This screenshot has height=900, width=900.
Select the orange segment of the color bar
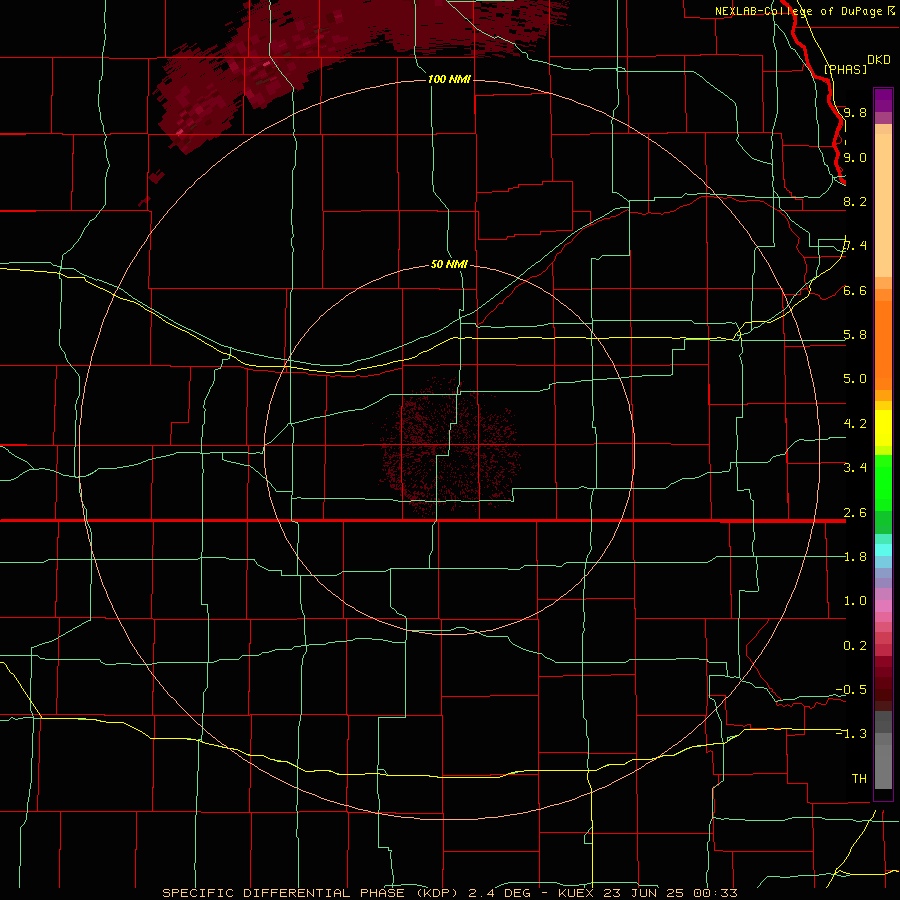[883, 344]
